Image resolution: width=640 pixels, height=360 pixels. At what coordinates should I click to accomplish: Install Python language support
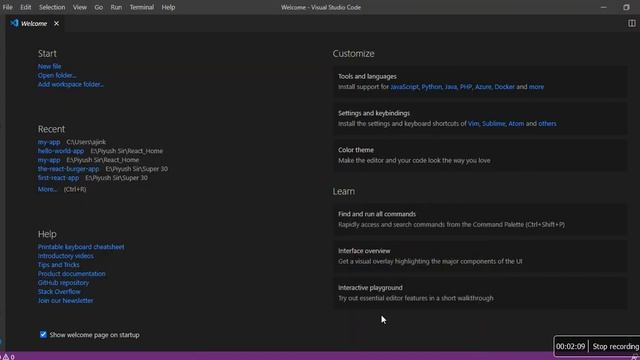(x=431, y=87)
